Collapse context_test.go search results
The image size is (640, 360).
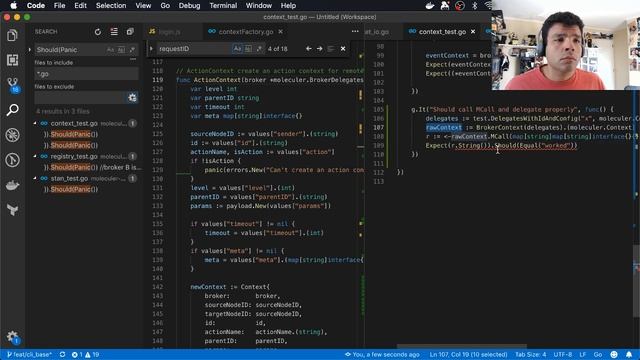(x=35, y=123)
